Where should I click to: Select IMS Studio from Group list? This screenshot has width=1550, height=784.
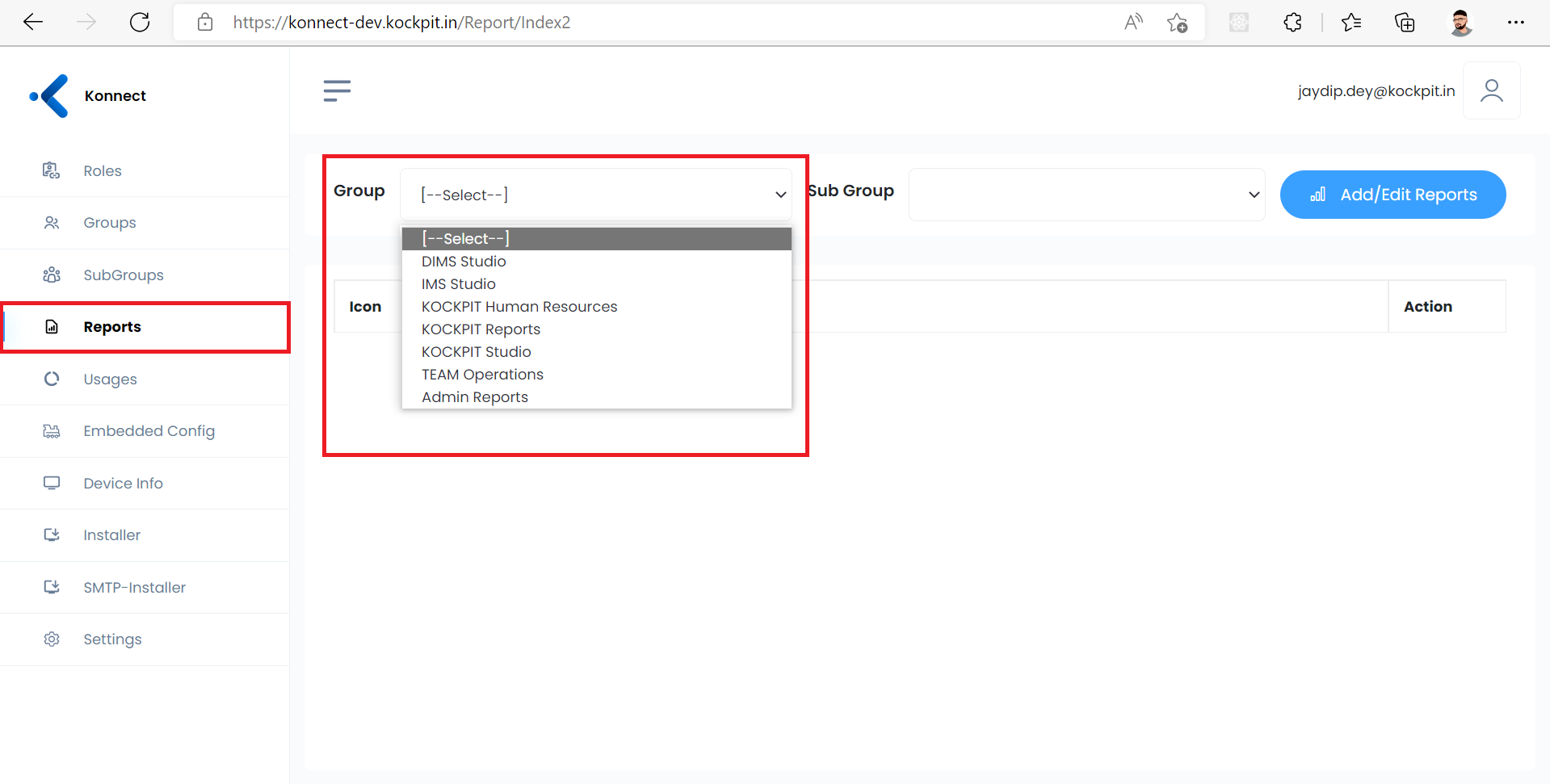click(x=596, y=284)
